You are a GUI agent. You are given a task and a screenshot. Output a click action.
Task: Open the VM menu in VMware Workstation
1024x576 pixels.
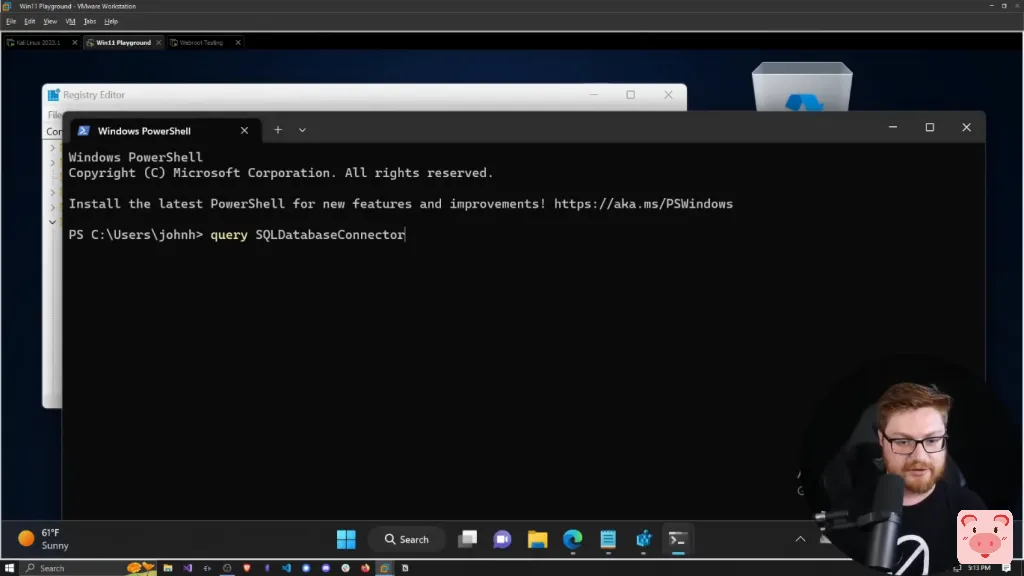[71, 22]
